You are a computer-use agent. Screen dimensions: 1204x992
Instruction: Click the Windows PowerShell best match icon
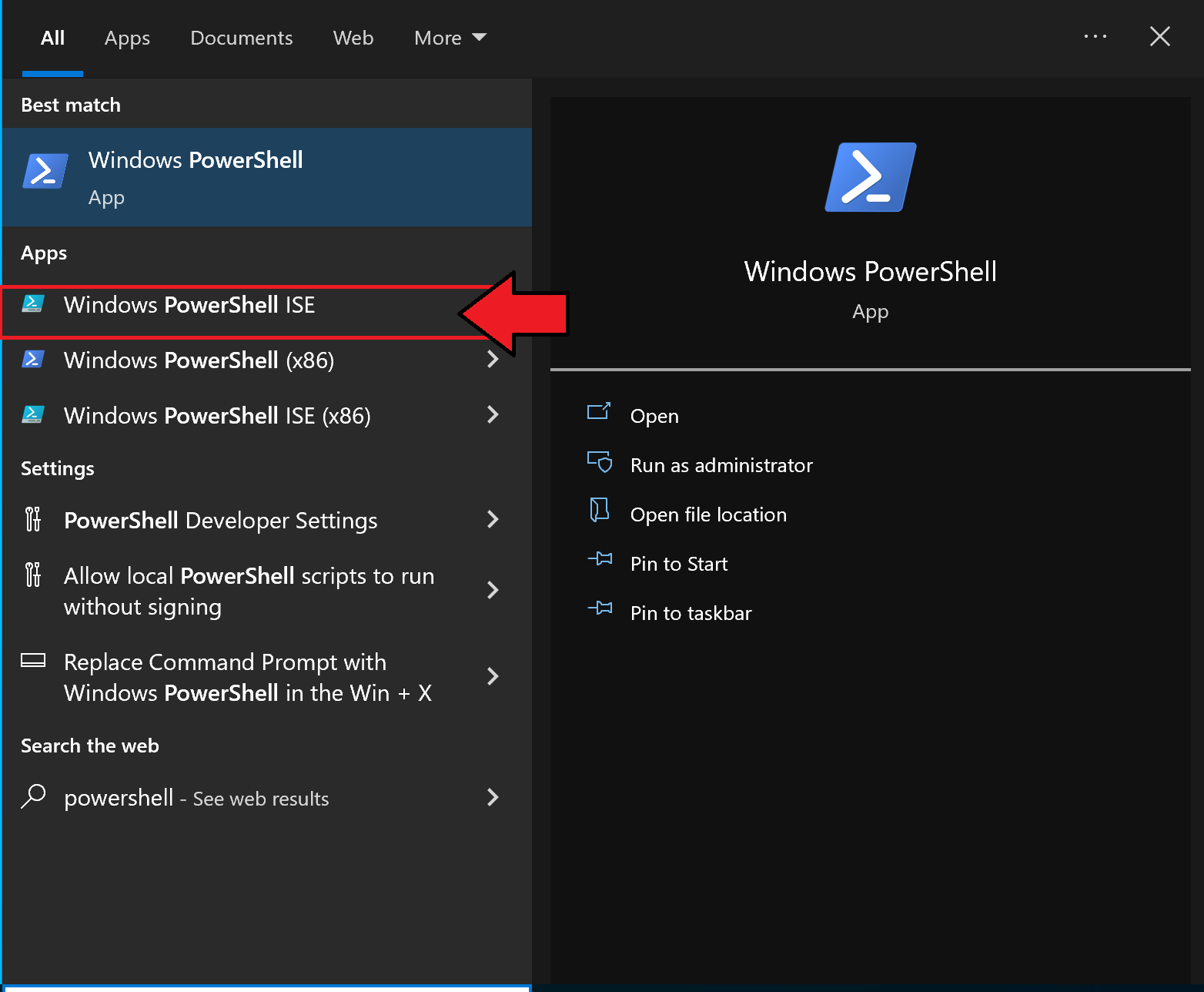pos(45,171)
